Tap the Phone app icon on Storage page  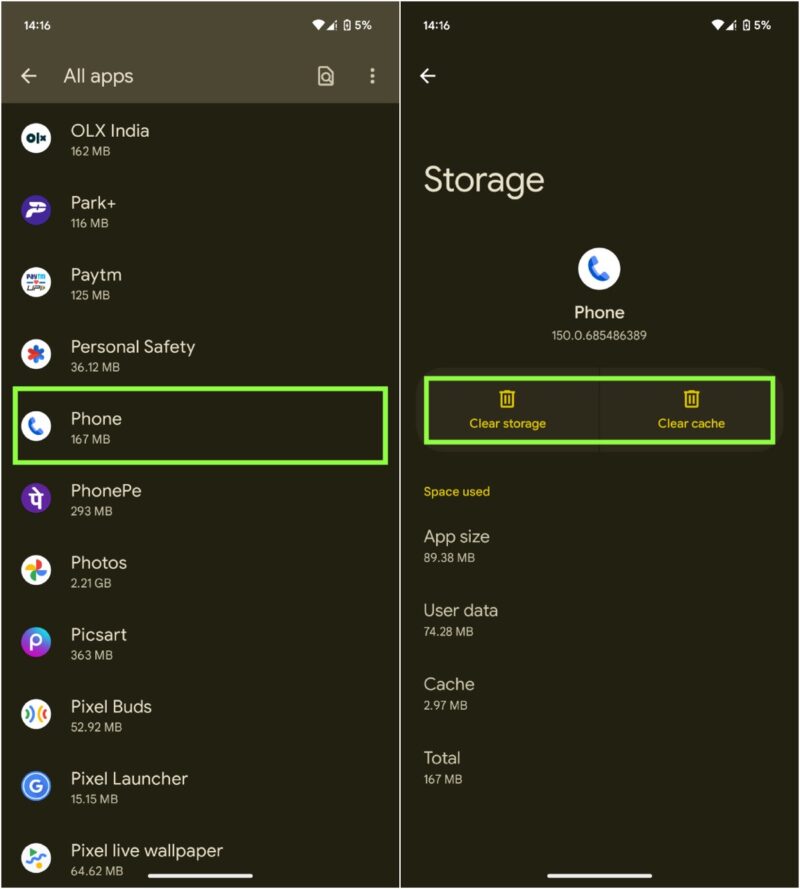[598, 270]
